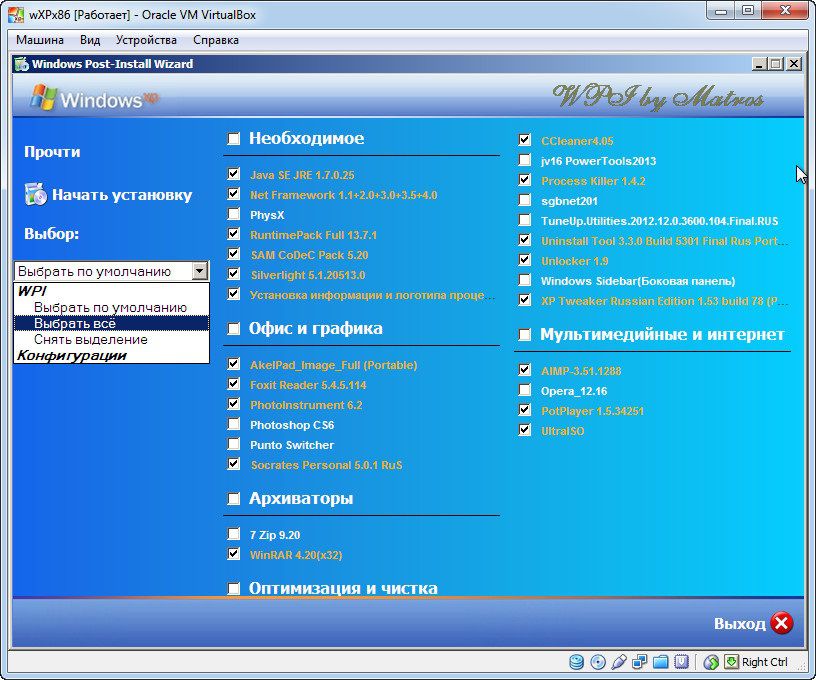The width and height of the screenshot is (816, 680).
Task: Click the RuntimePack Full 13.7.1 label
Action: point(313,235)
